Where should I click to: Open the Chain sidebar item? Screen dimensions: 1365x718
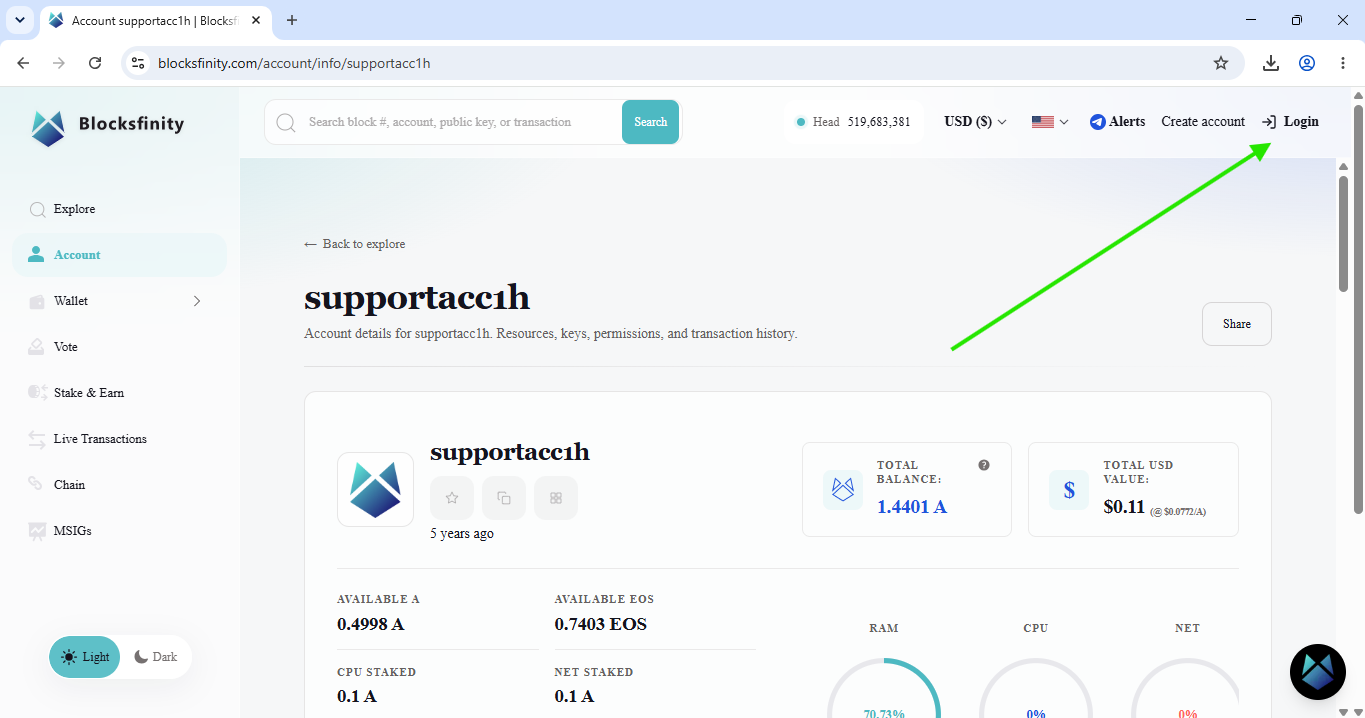point(120,485)
